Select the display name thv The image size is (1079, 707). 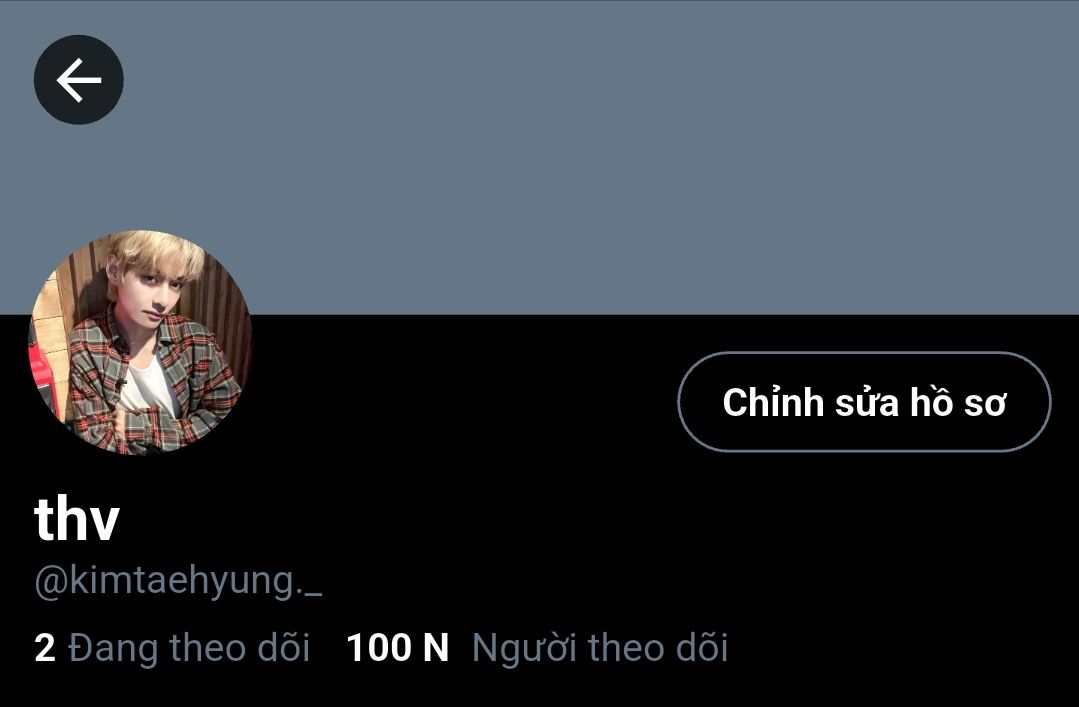click(x=77, y=518)
